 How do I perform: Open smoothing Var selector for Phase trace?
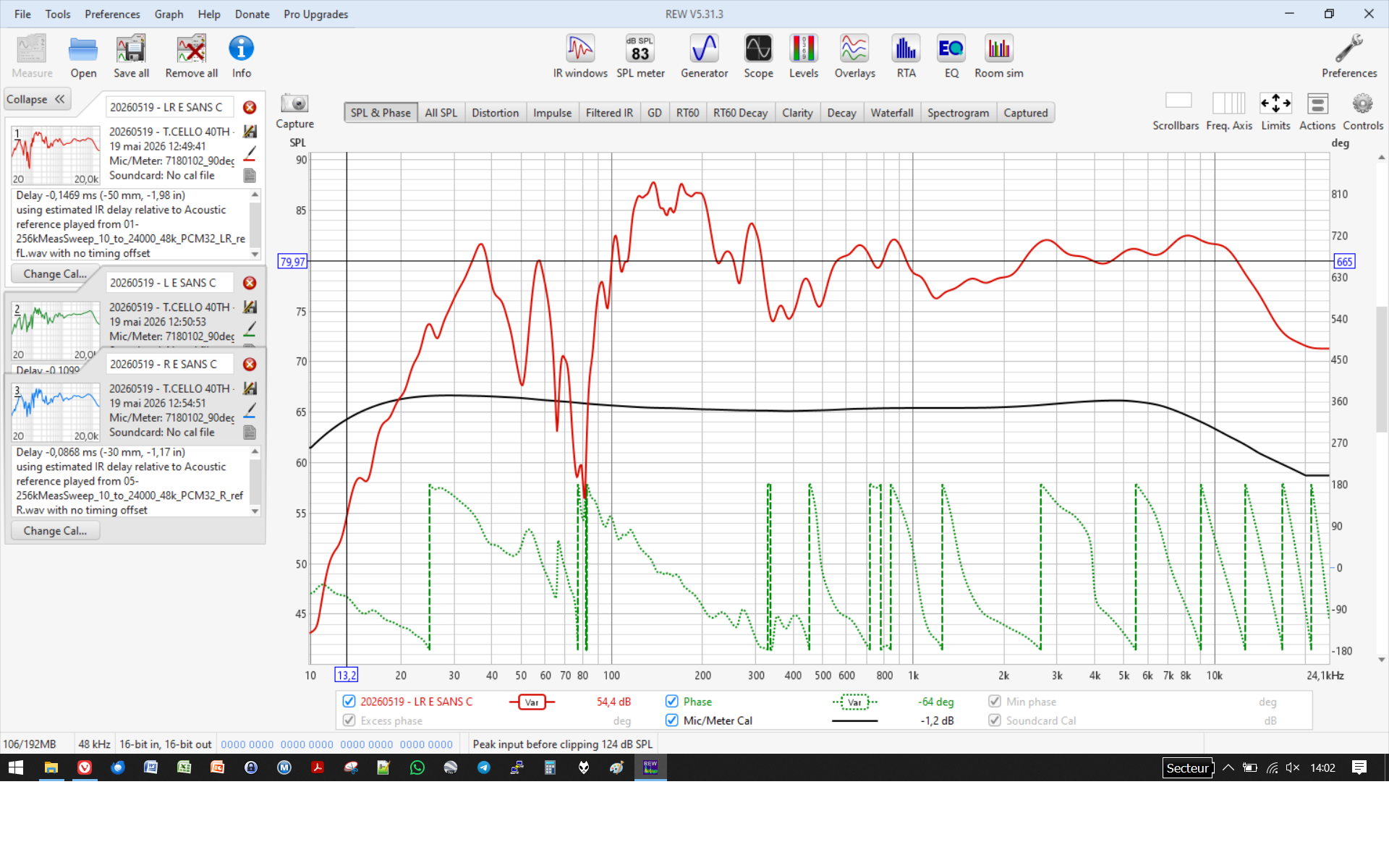[854, 702]
